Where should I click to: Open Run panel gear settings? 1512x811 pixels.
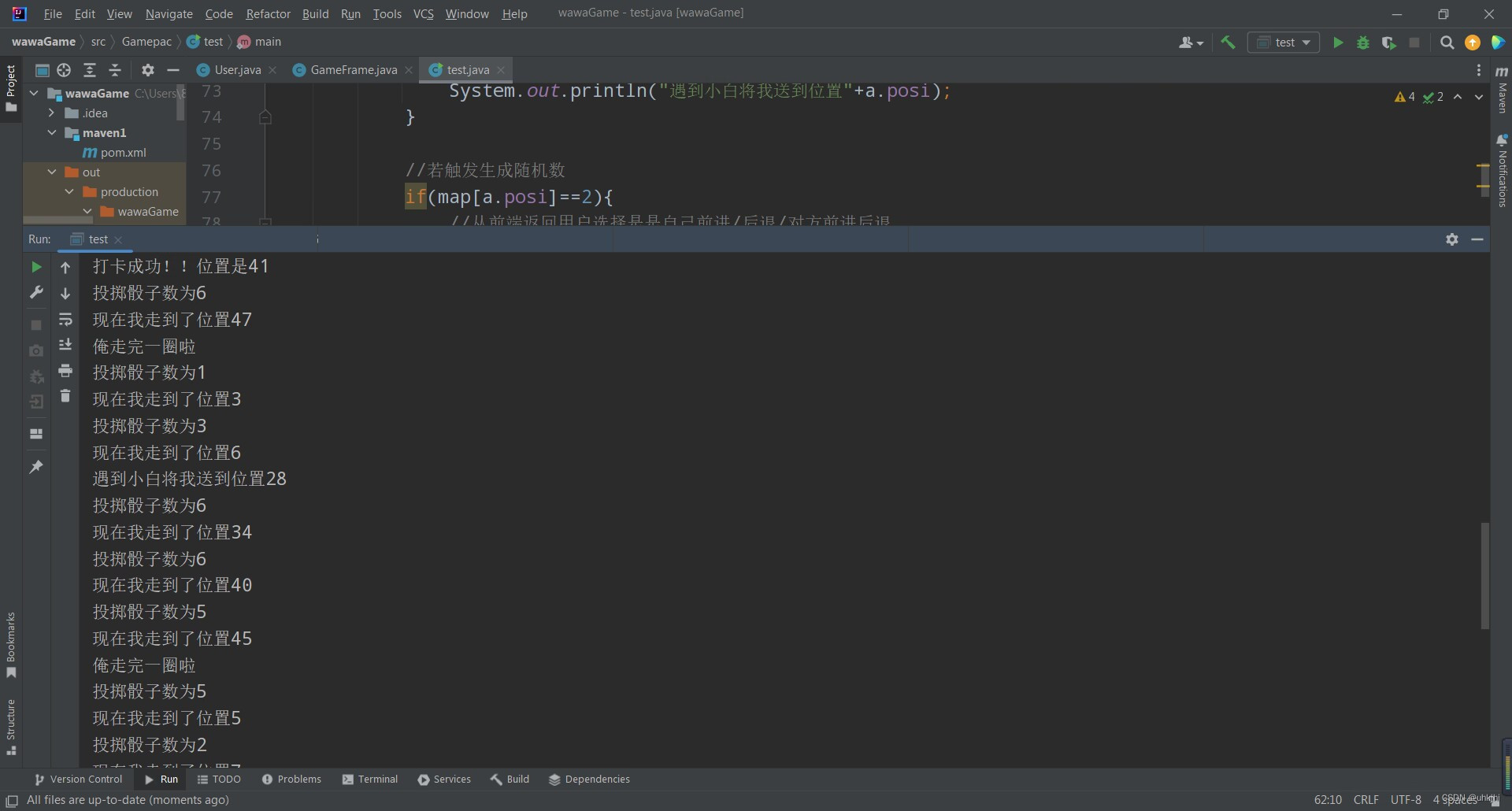(x=1452, y=239)
